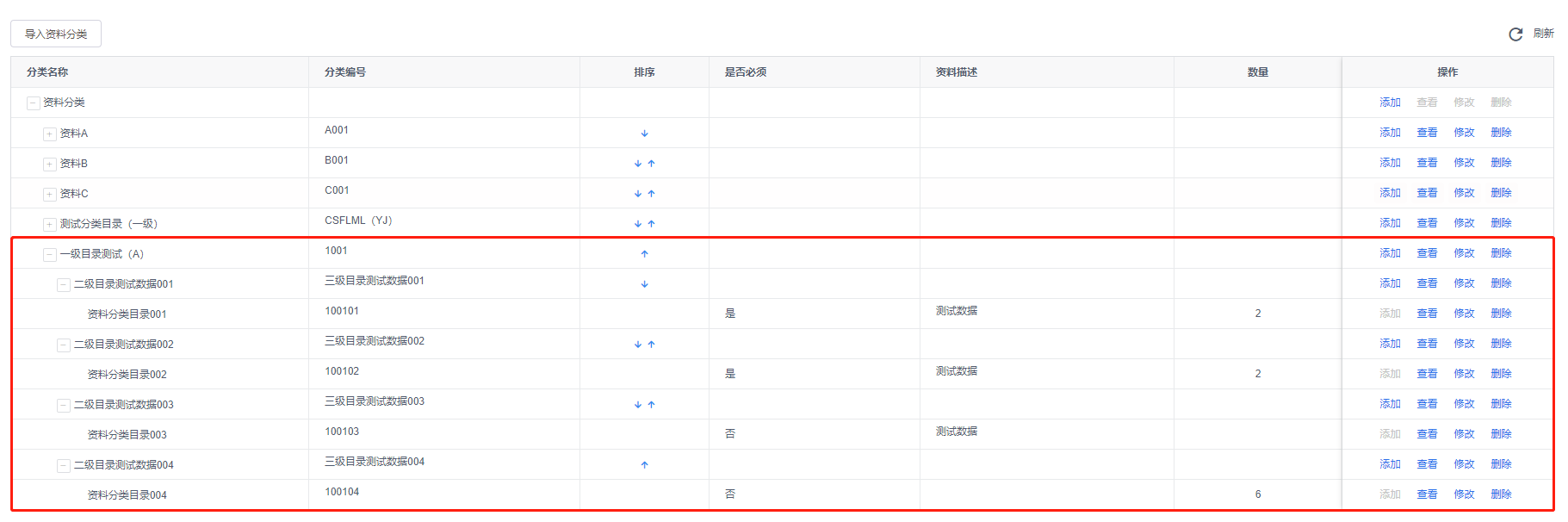Collapse the 一级目录测试（A）node
This screenshot has width=1568, height=522.
coord(50,254)
